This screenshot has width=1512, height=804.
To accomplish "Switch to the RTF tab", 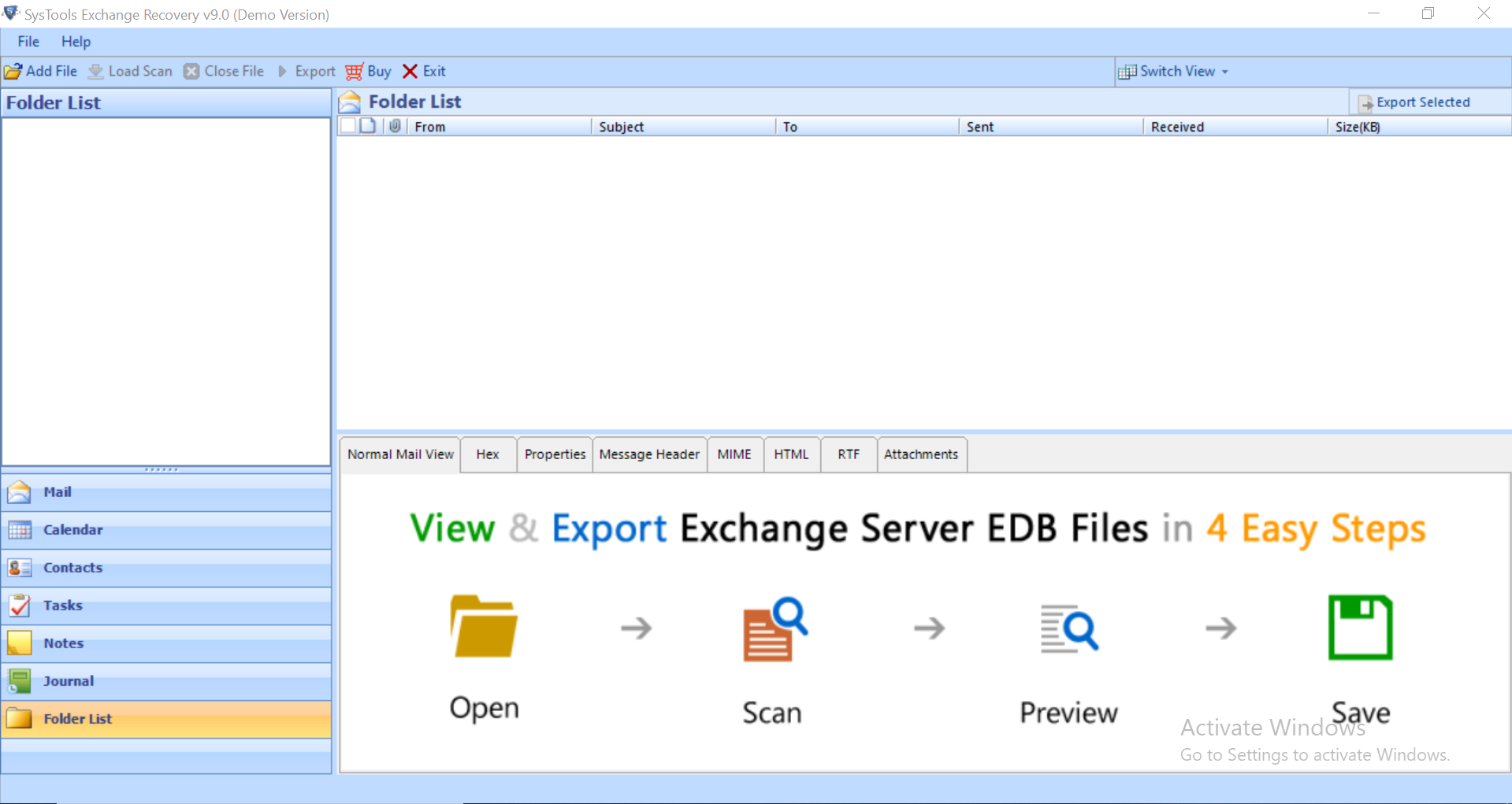I will coord(849,454).
